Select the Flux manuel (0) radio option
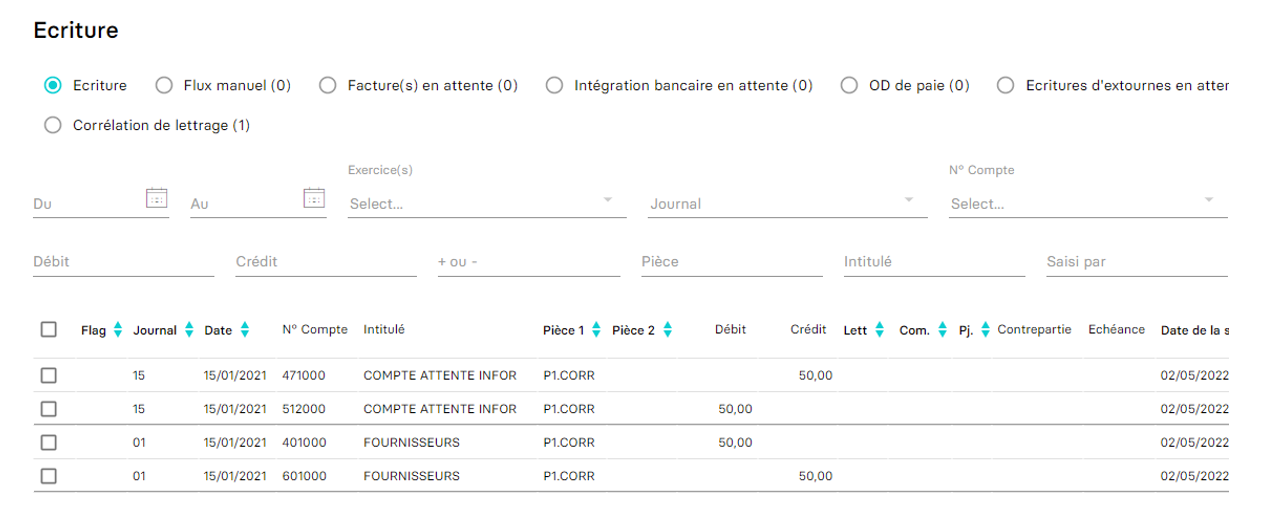The image size is (1268, 524). tap(164, 86)
